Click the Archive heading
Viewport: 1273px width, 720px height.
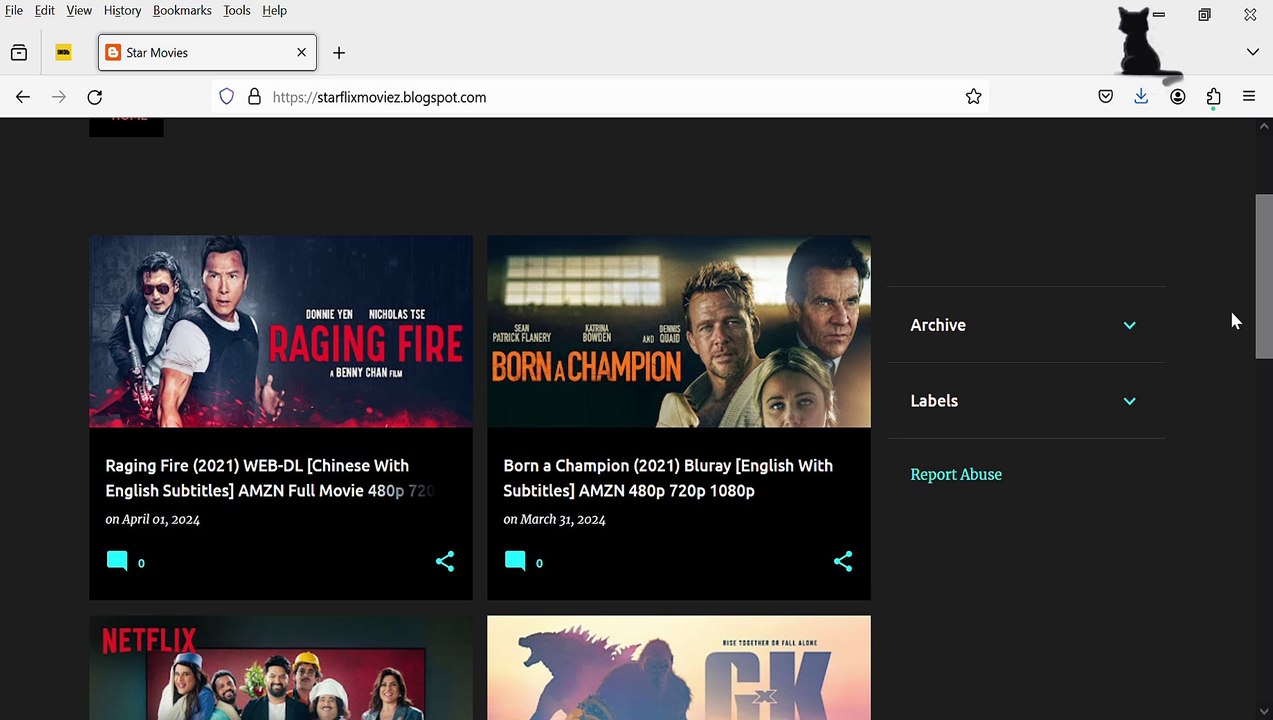coord(938,325)
